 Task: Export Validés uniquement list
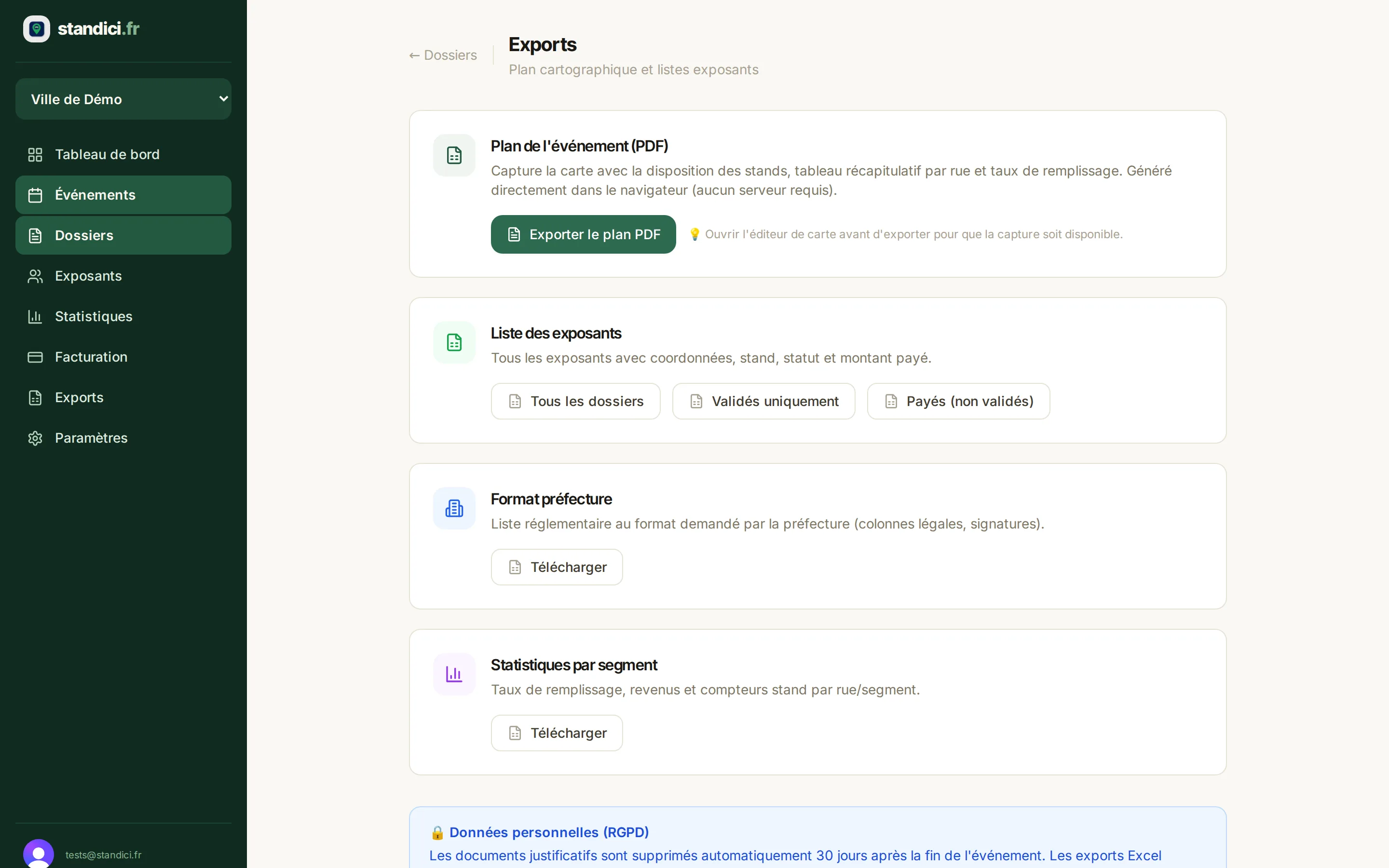[x=763, y=401]
